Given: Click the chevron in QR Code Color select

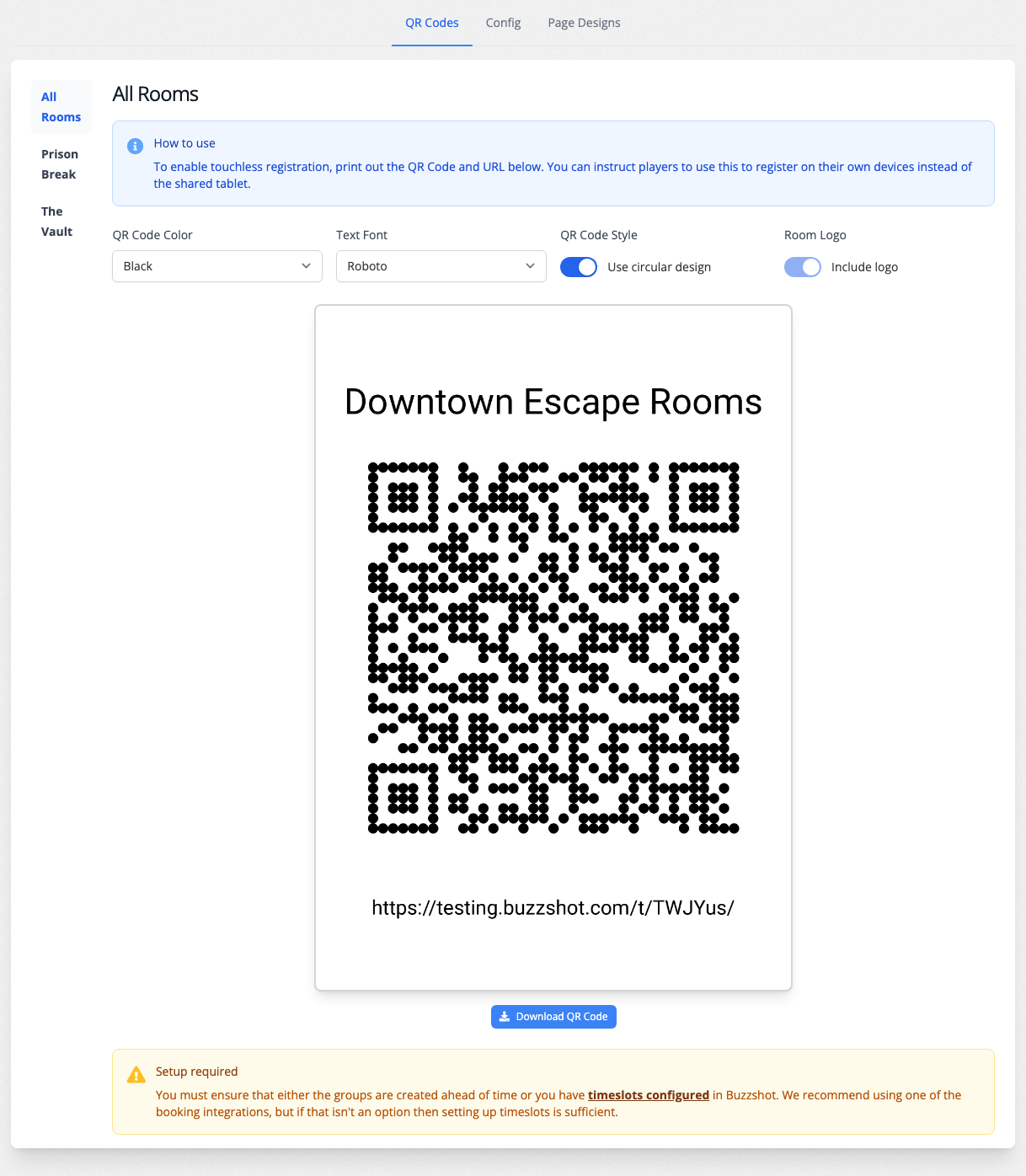Looking at the screenshot, I should pyautogui.click(x=306, y=266).
